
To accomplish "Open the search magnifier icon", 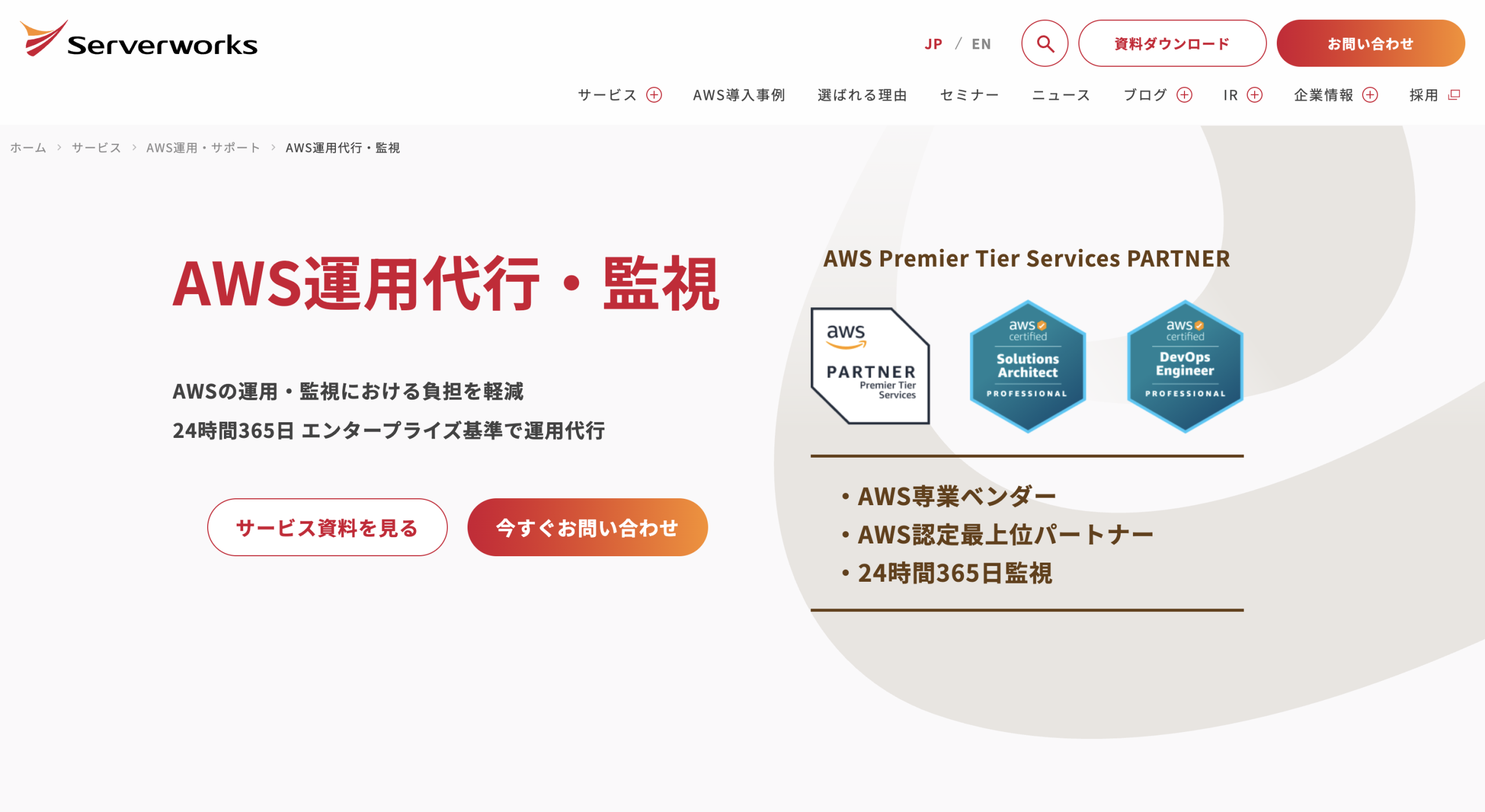I will (1045, 43).
